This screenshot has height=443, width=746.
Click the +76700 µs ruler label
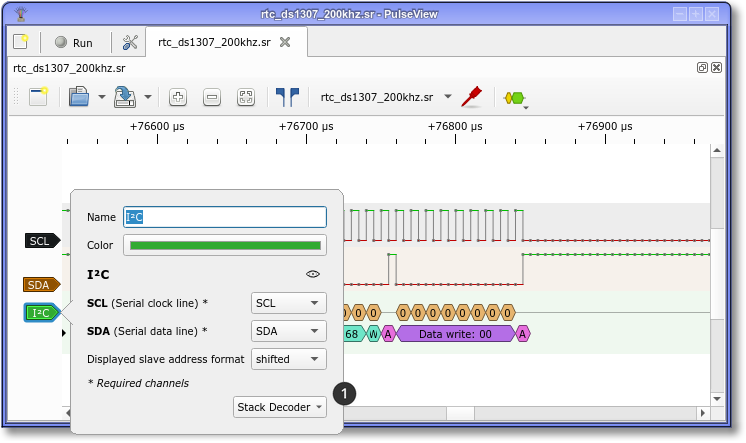[x=306, y=127]
